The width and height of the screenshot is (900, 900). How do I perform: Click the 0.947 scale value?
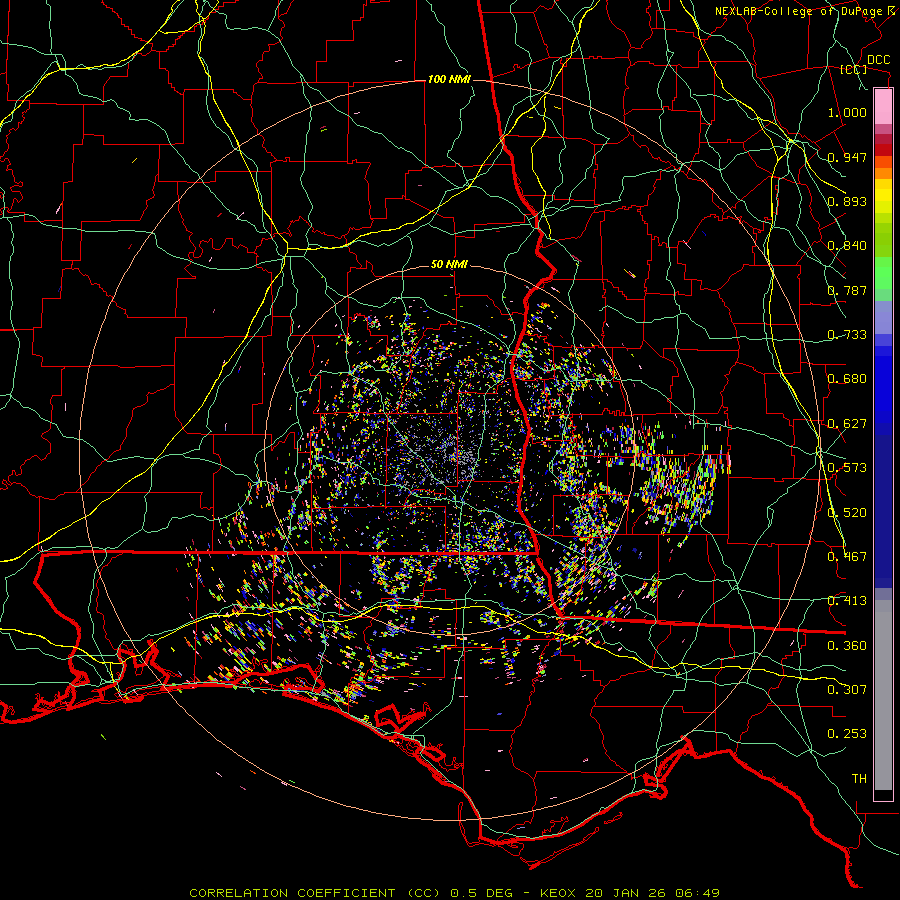(x=847, y=157)
